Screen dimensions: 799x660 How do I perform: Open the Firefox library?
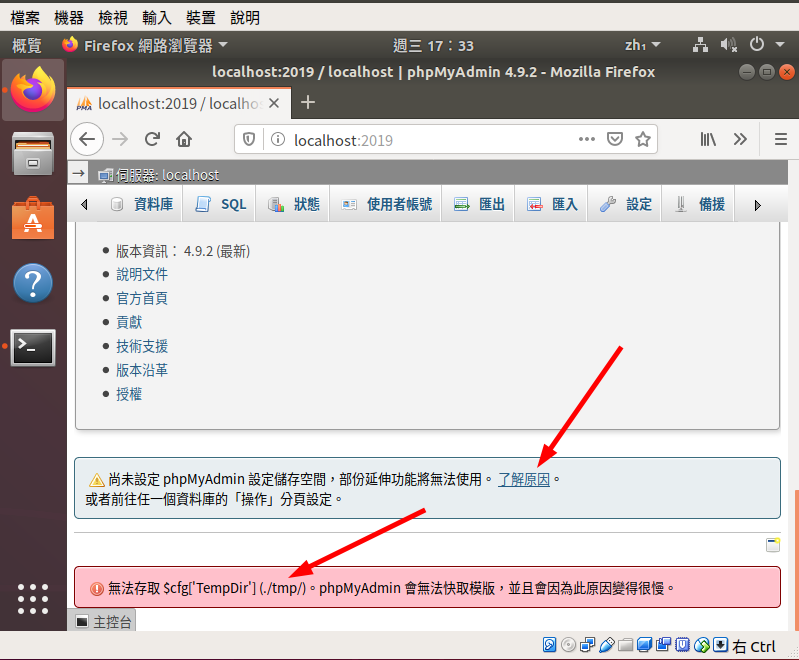(x=708, y=139)
